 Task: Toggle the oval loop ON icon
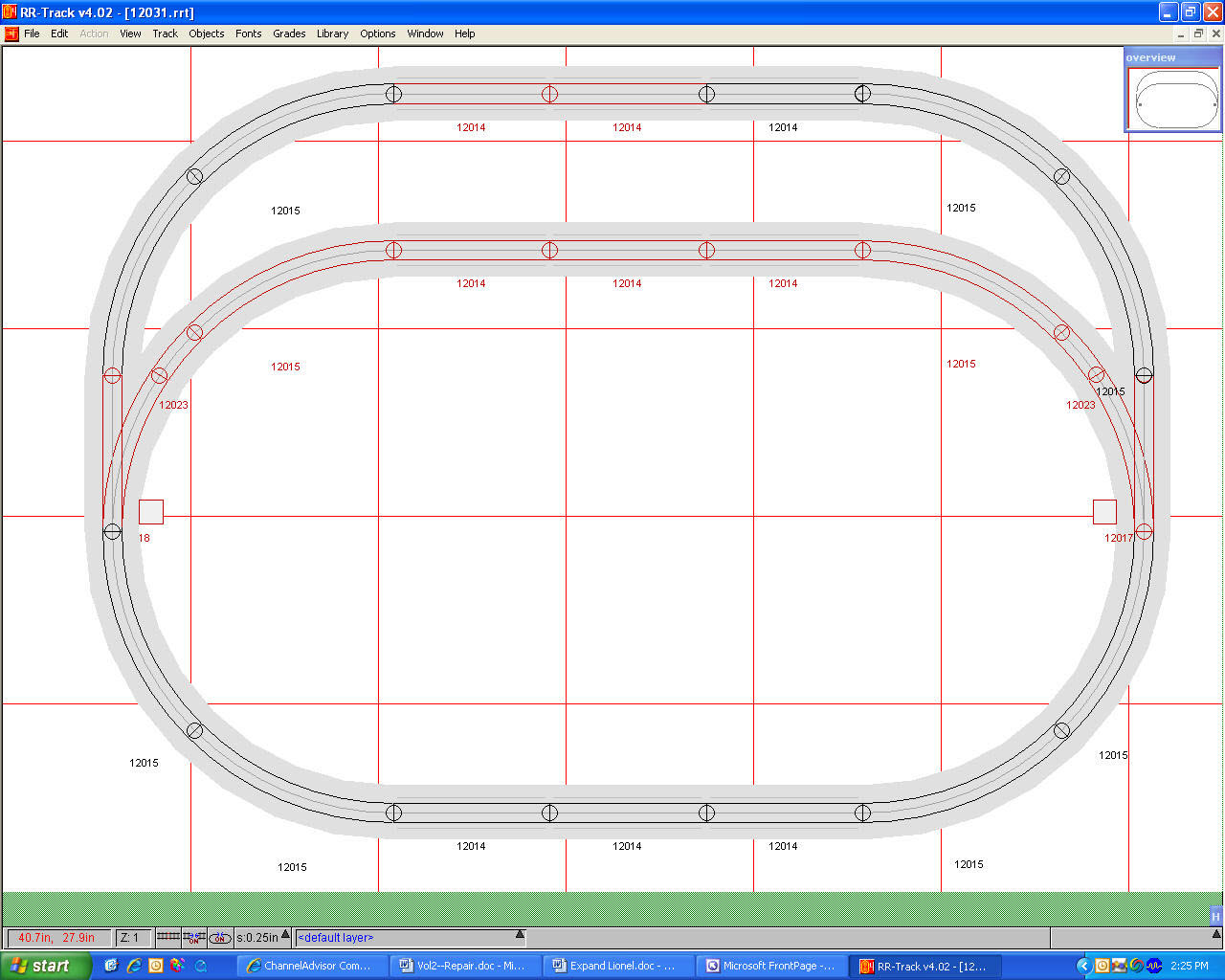(x=220, y=938)
